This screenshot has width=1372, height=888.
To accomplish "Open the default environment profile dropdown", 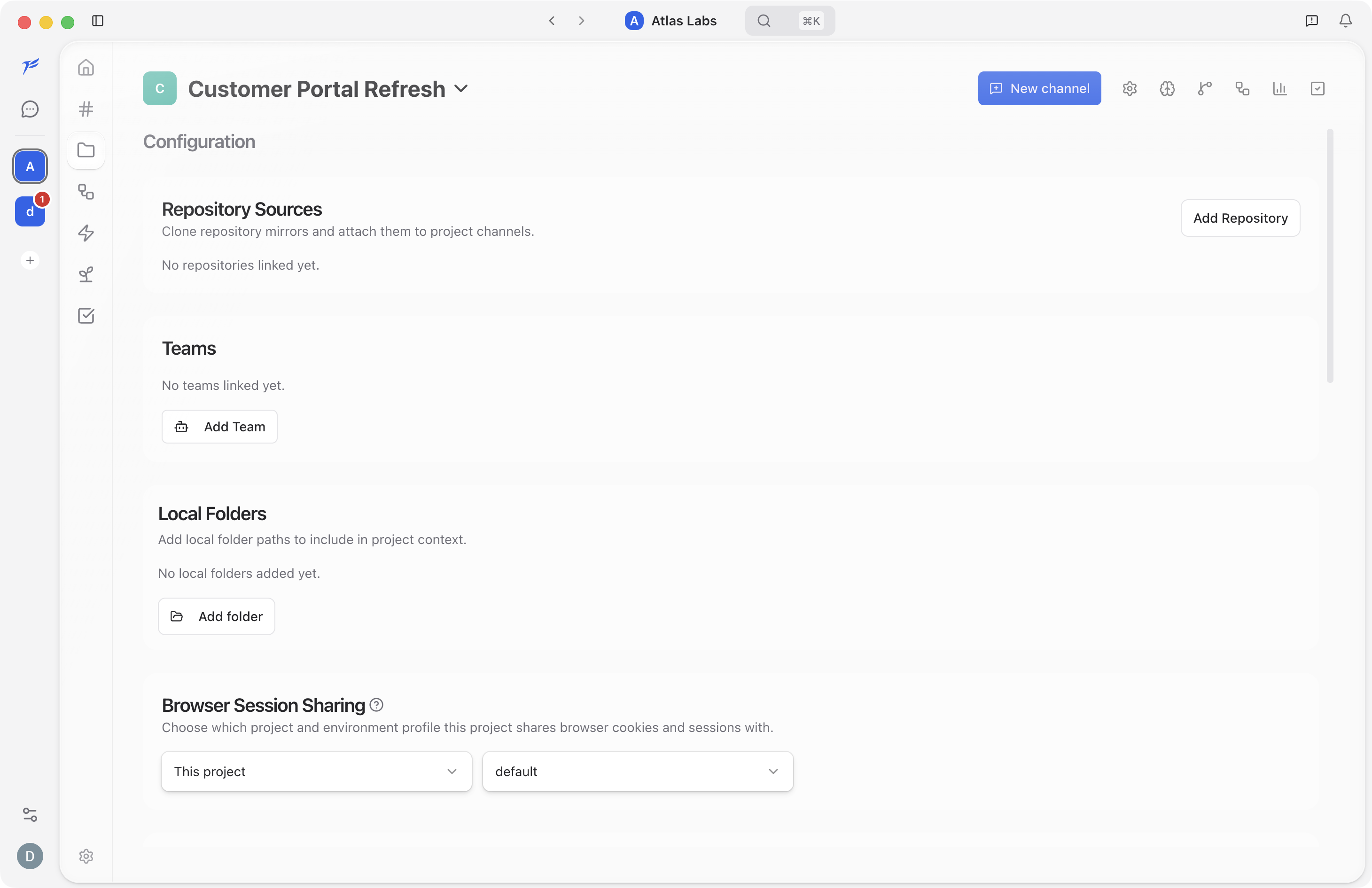I will pos(638,771).
